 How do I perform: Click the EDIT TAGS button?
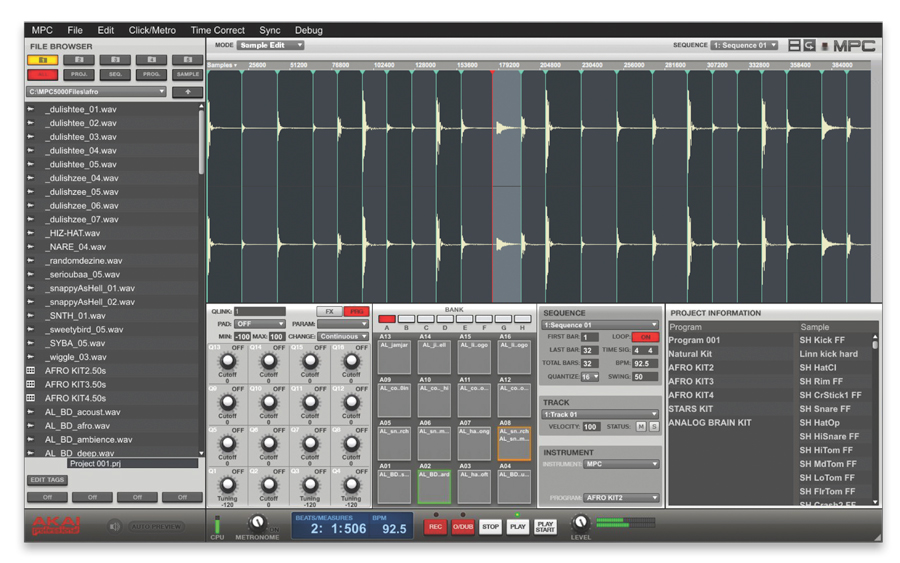[48, 480]
